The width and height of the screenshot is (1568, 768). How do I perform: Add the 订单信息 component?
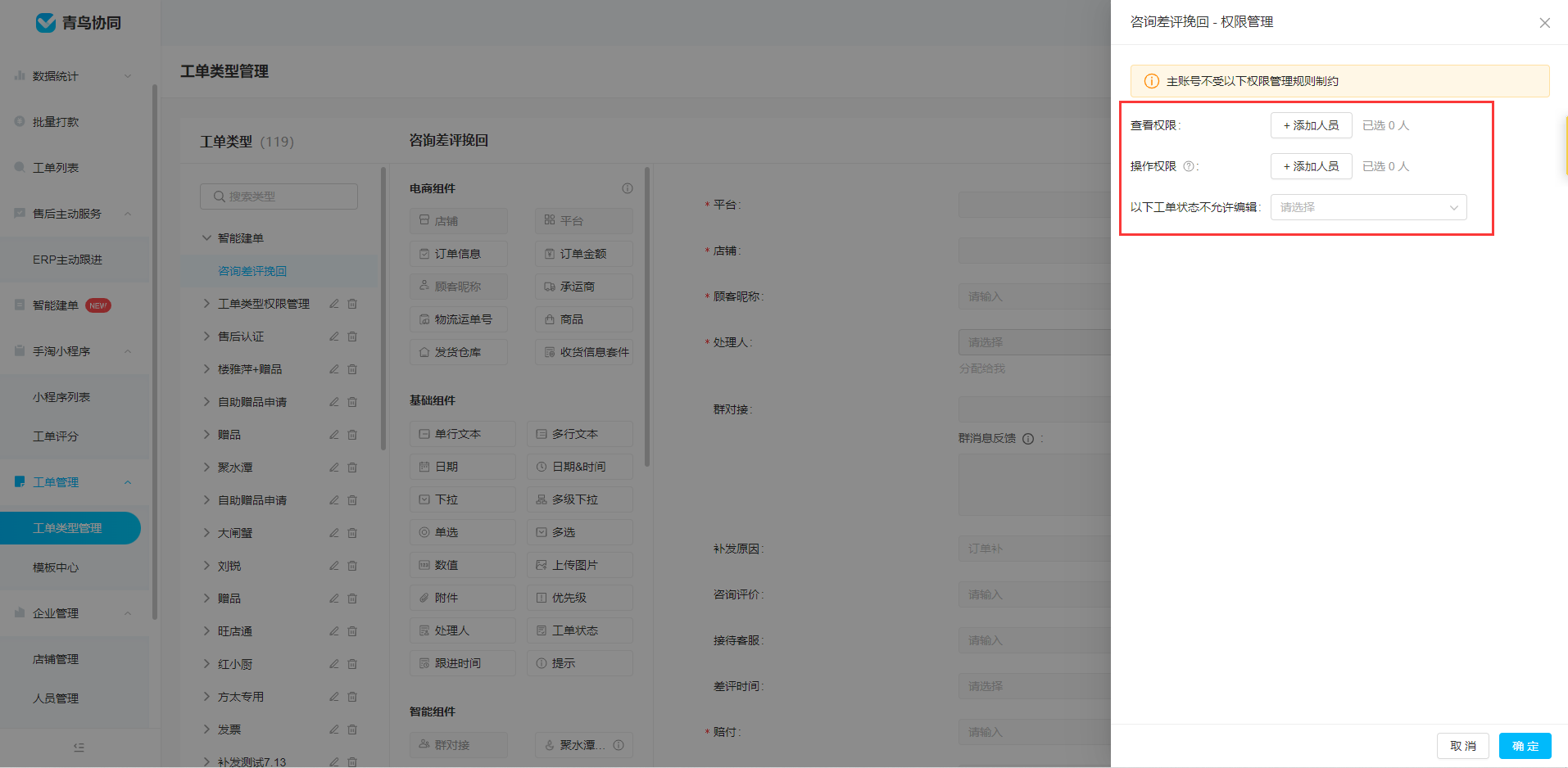point(459,254)
